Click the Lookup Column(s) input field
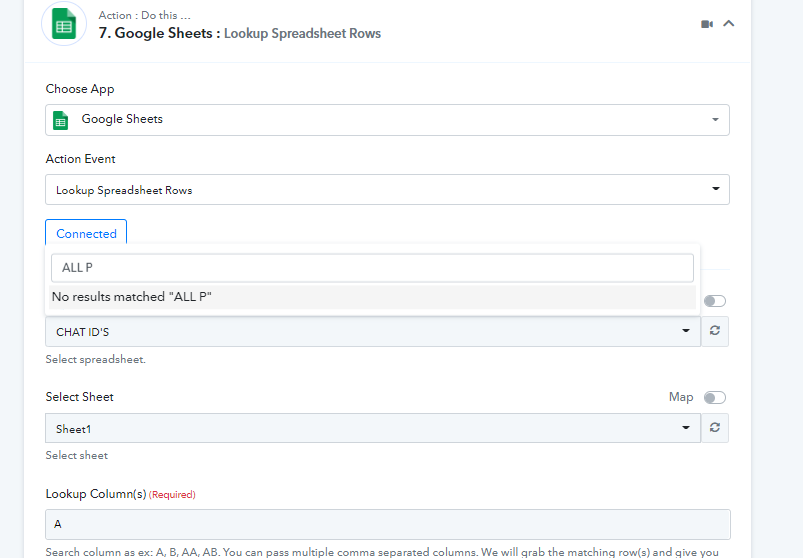The width and height of the screenshot is (803, 558). click(388, 524)
